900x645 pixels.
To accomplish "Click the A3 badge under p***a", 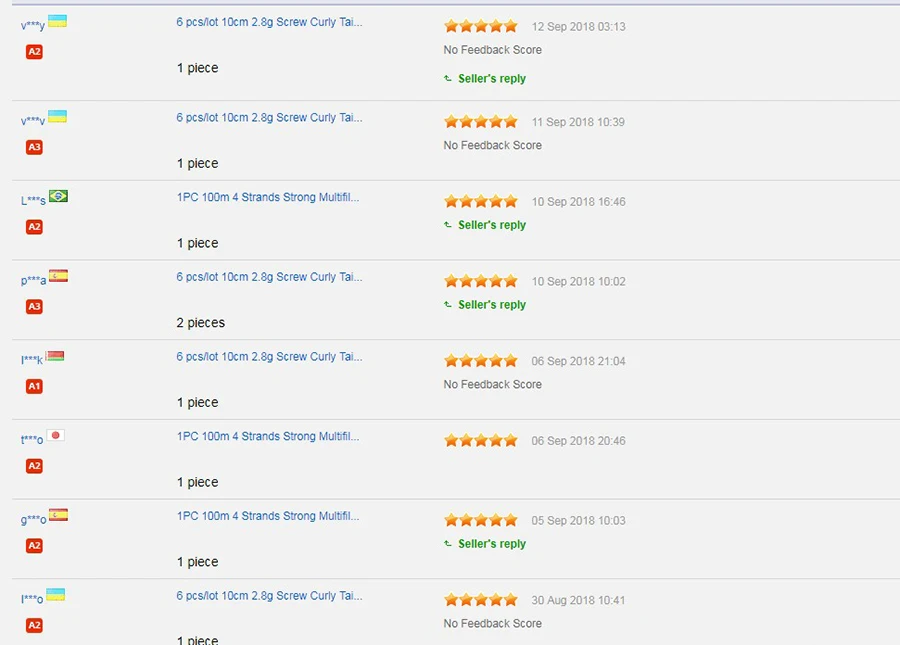I will pos(34,306).
